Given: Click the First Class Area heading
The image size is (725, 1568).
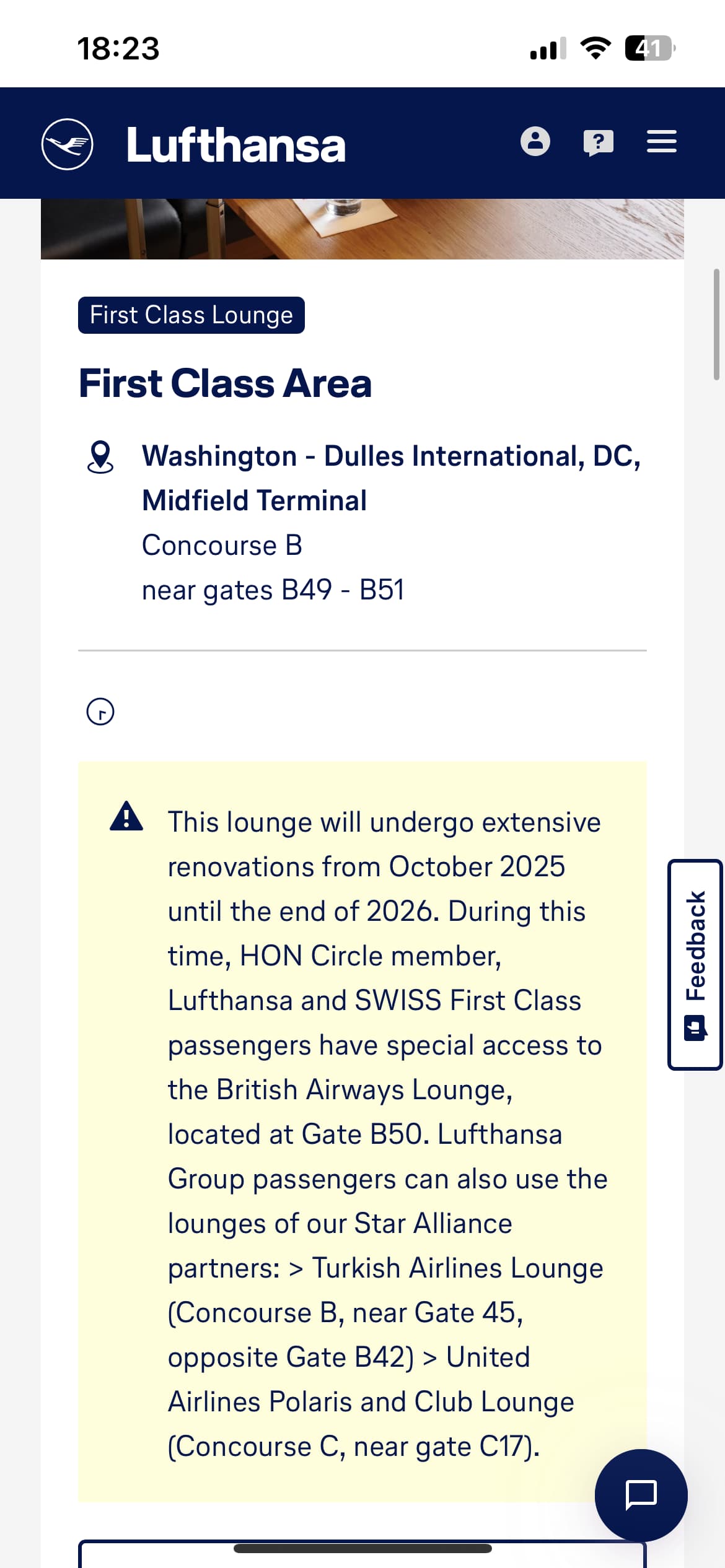Looking at the screenshot, I should pyautogui.click(x=226, y=383).
